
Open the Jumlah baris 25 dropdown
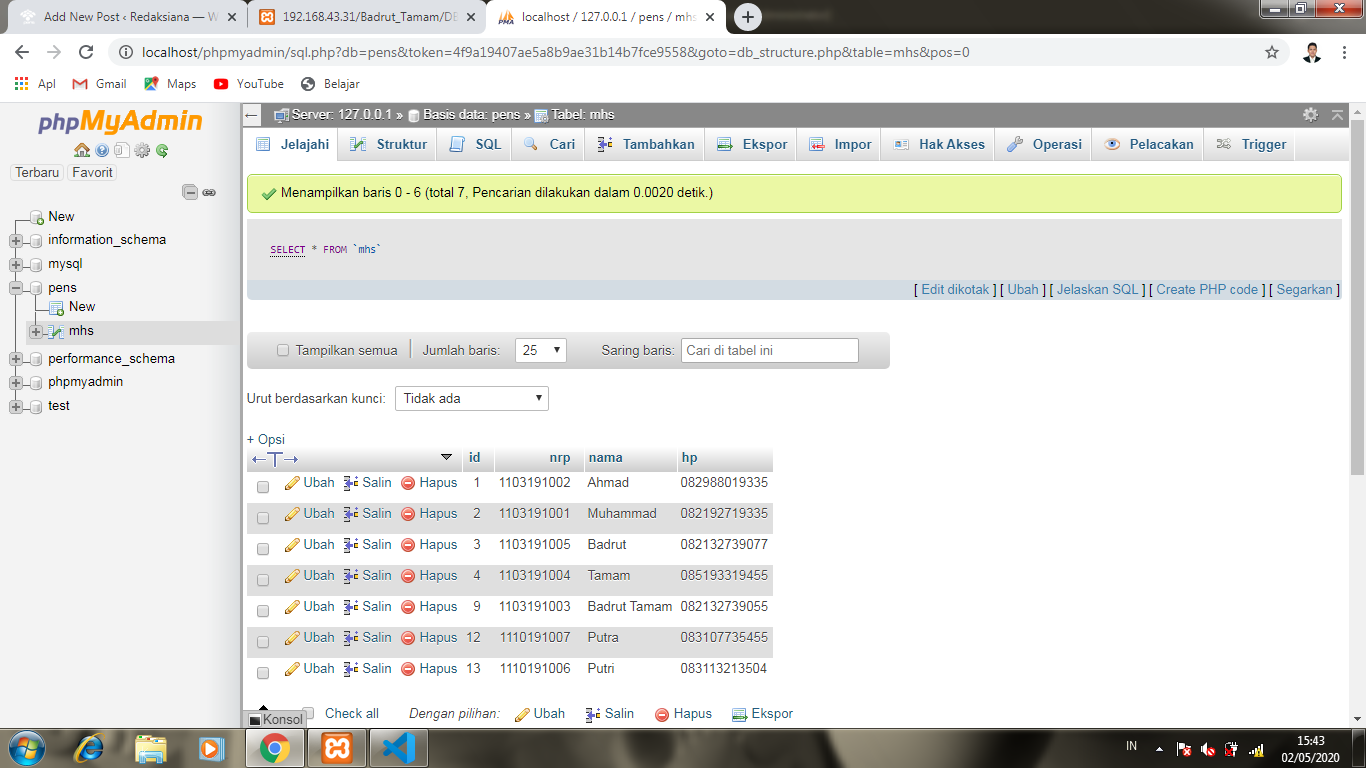click(541, 351)
